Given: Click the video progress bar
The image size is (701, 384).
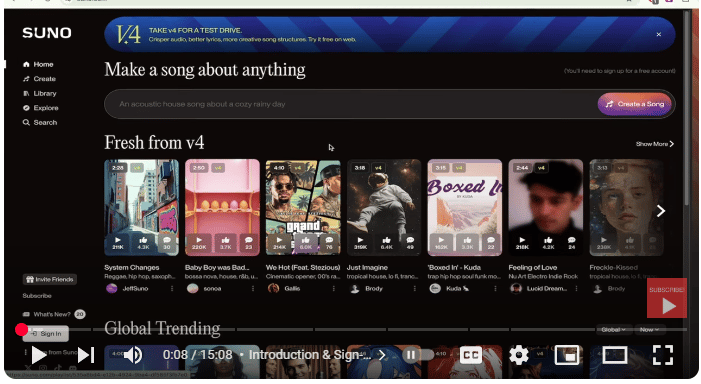Looking at the screenshot, I should pos(353,329).
